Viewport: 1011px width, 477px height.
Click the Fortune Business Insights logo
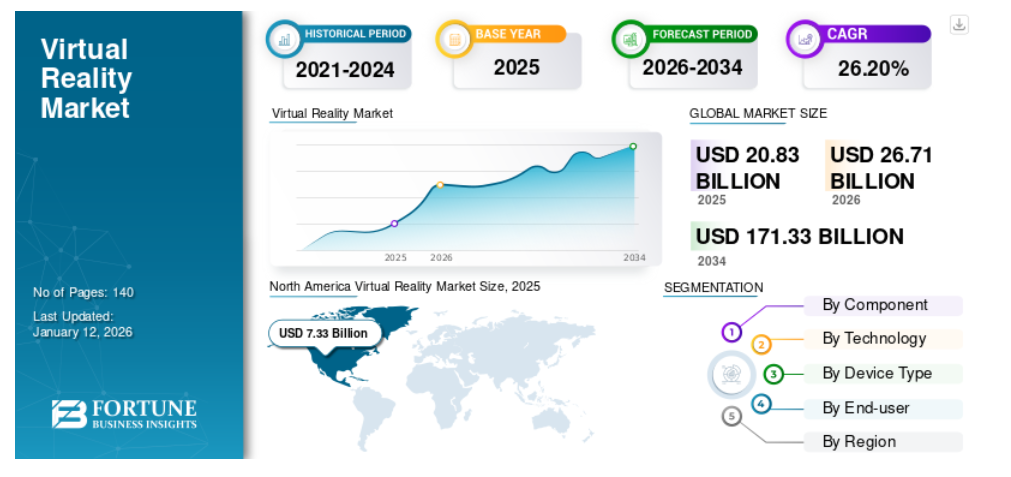coord(124,413)
